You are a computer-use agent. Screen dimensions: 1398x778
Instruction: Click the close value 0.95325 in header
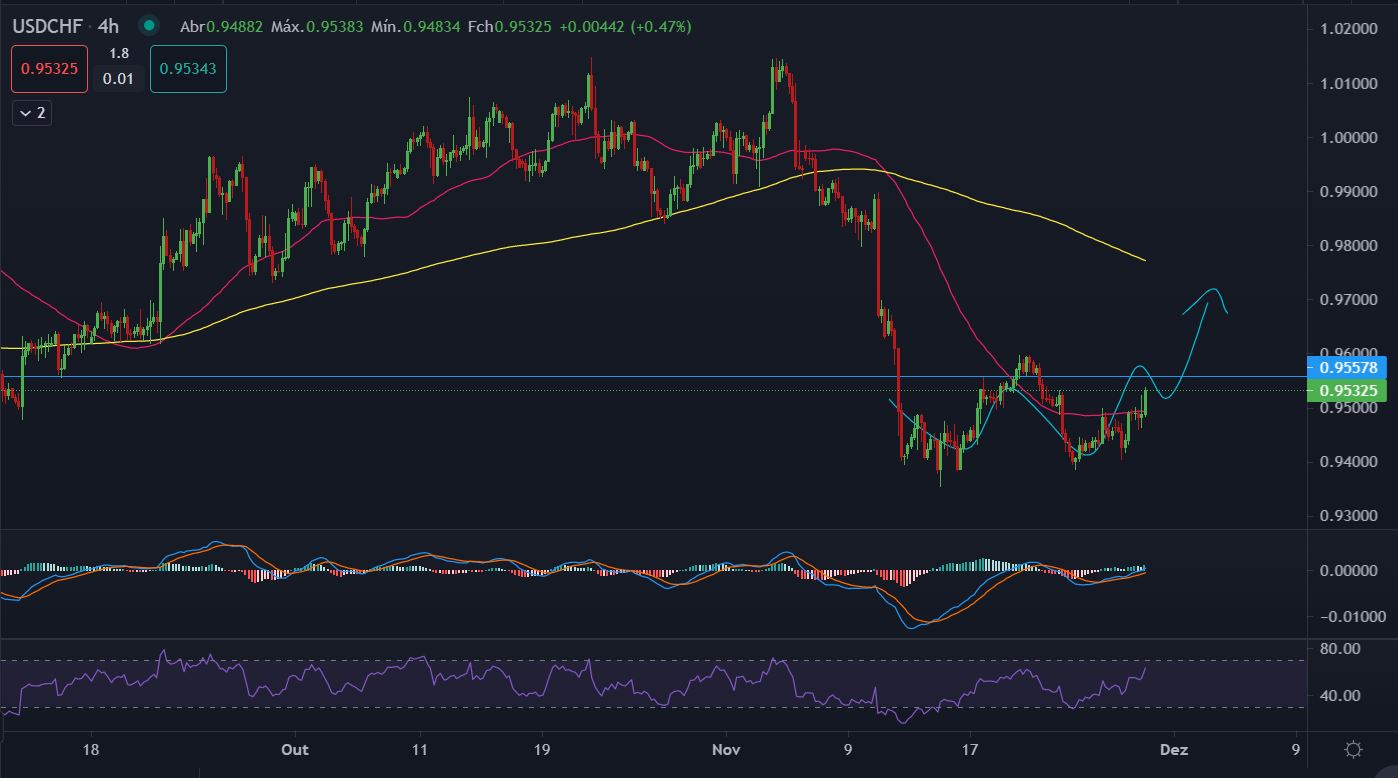[x=524, y=26]
